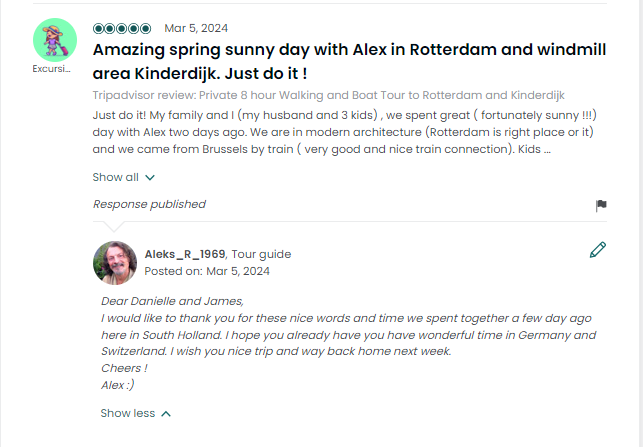Click the flag icon to report review
Screen dimensions: 643x447
coord(601,205)
